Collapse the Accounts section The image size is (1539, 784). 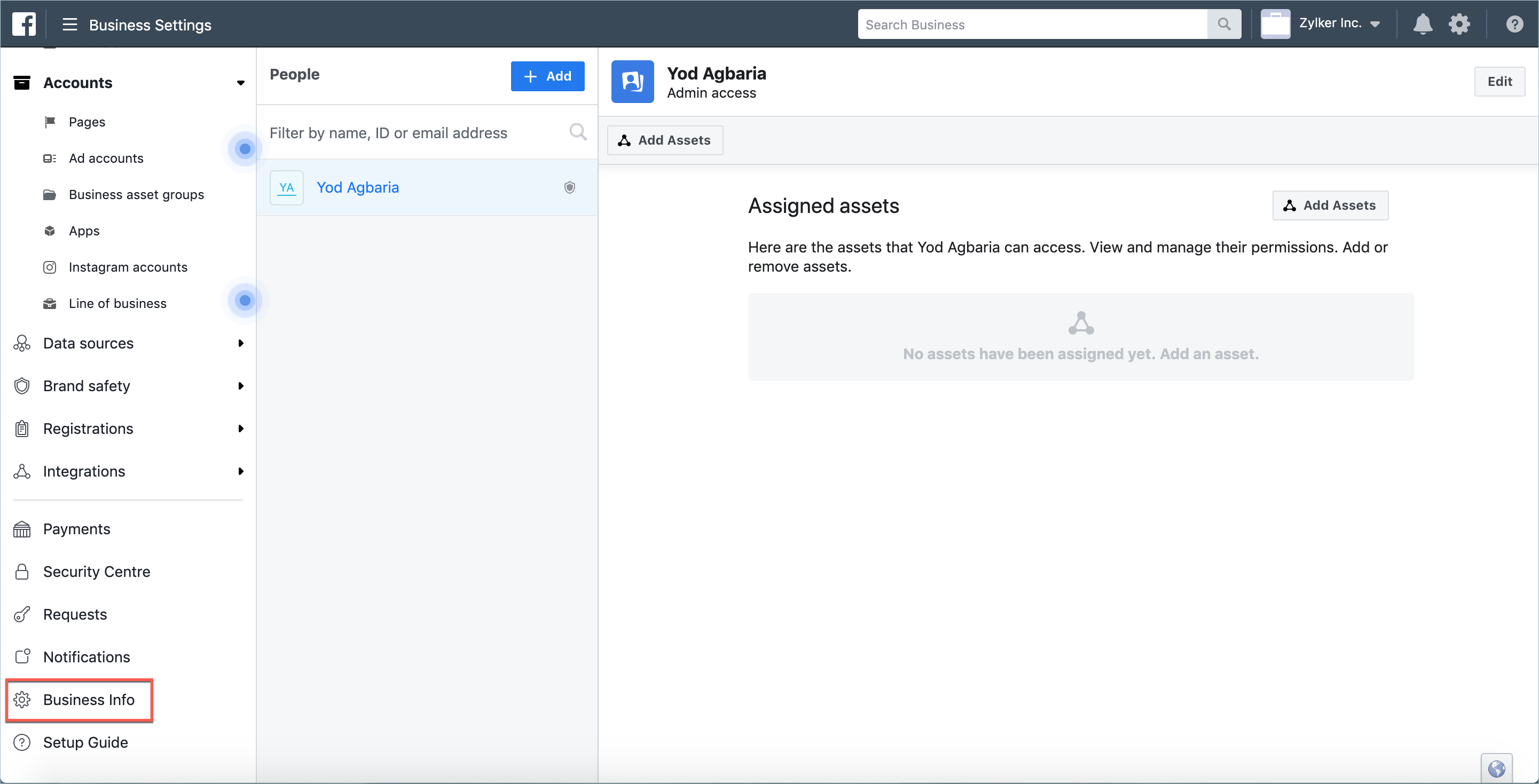coord(240,83)
